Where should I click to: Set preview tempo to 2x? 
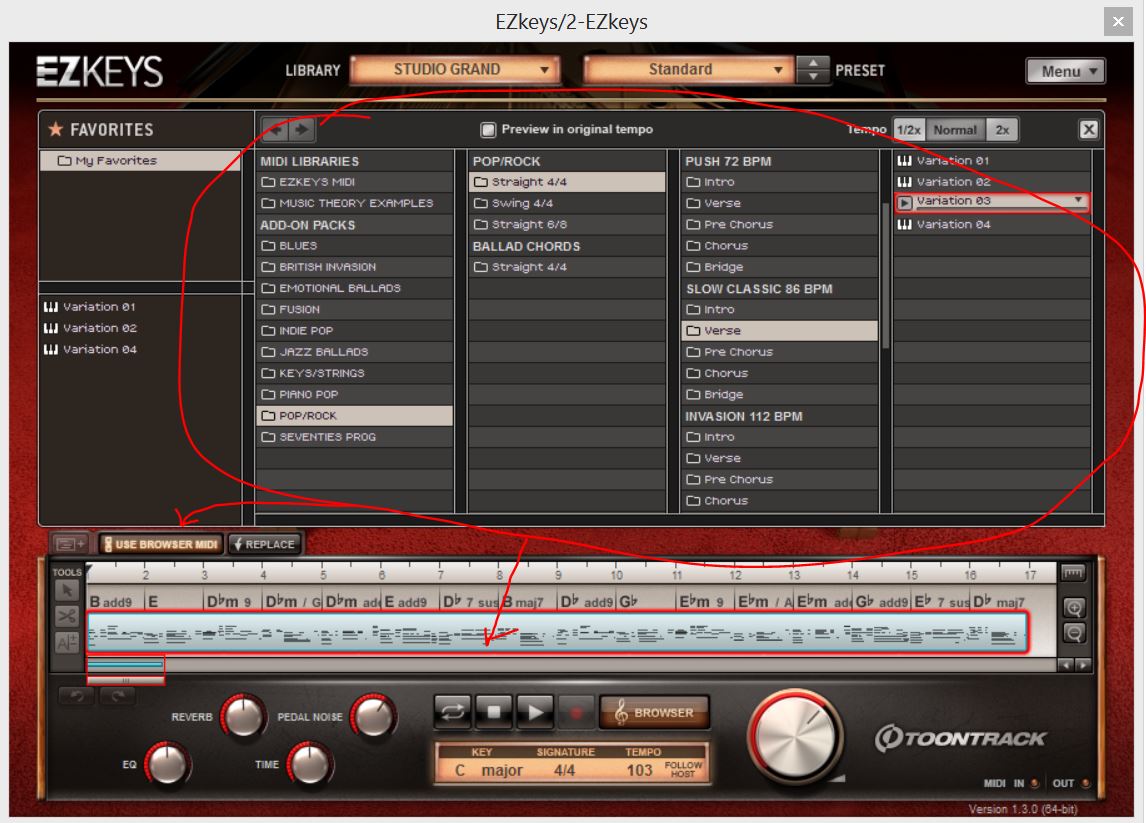tap(1002, 129)
